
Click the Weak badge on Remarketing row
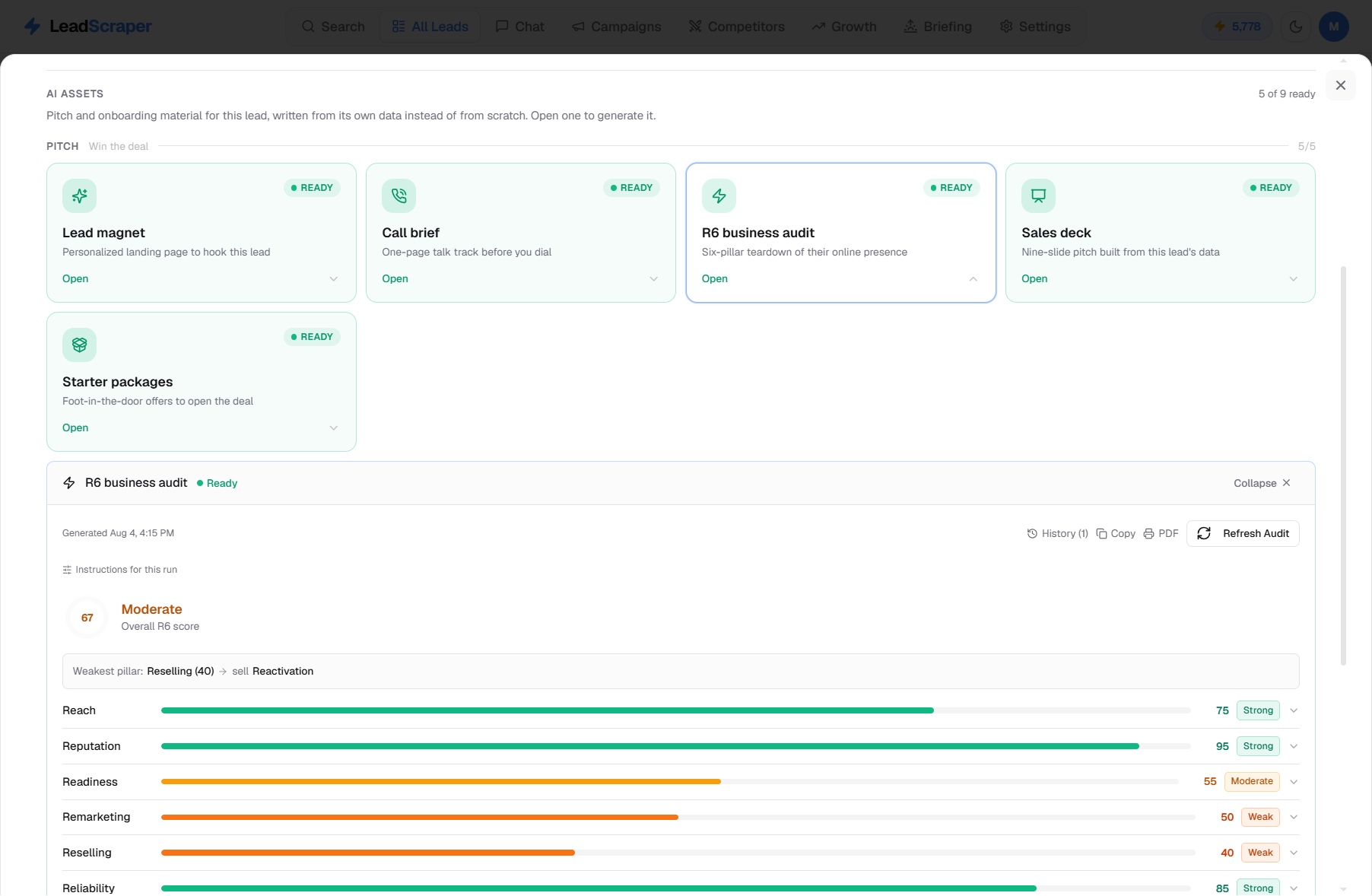coord(1260,817)
